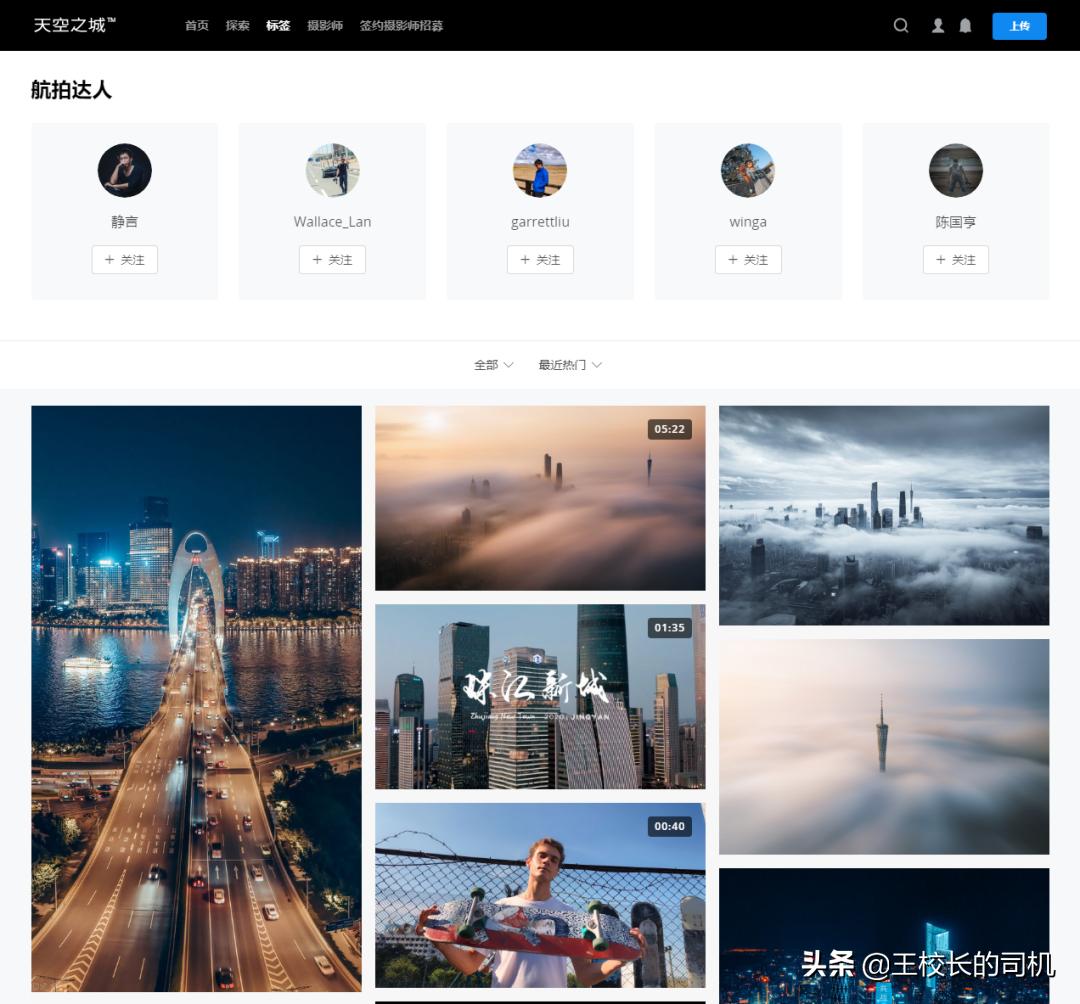Screen dimensions: 1080x1004
Task: Open the 签约摄影师招募 menu item
Action: click(x=401, y=25)
